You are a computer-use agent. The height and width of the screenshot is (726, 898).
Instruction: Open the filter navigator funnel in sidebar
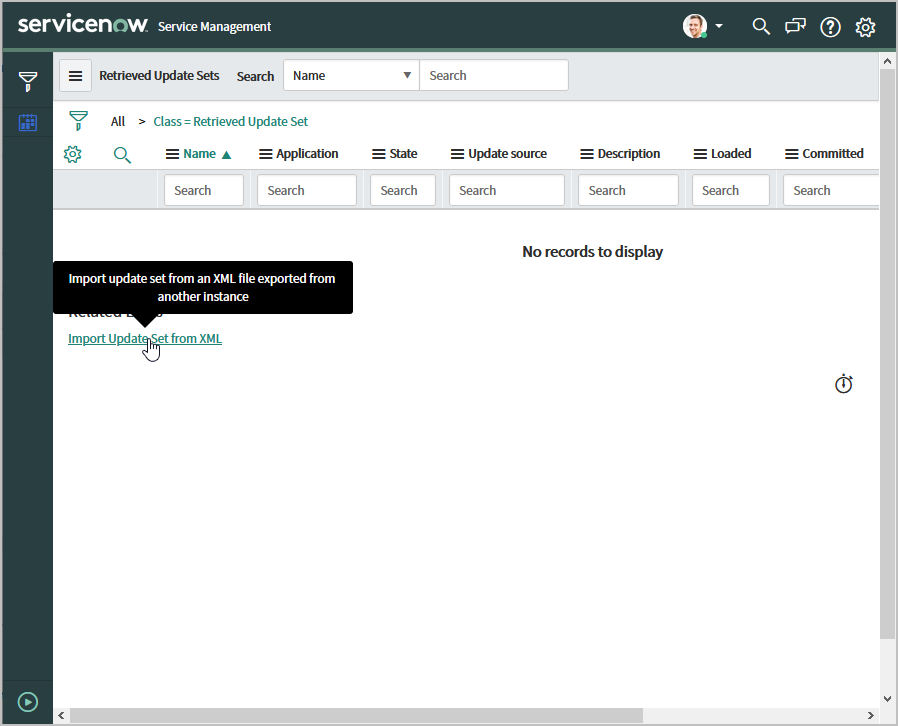(28, 82)
